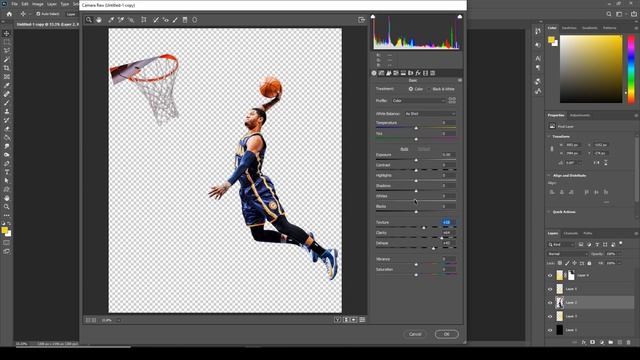The image size is (640, 360).
Task: Collapse the Transform section in Properties
Action: pos(549,137)
